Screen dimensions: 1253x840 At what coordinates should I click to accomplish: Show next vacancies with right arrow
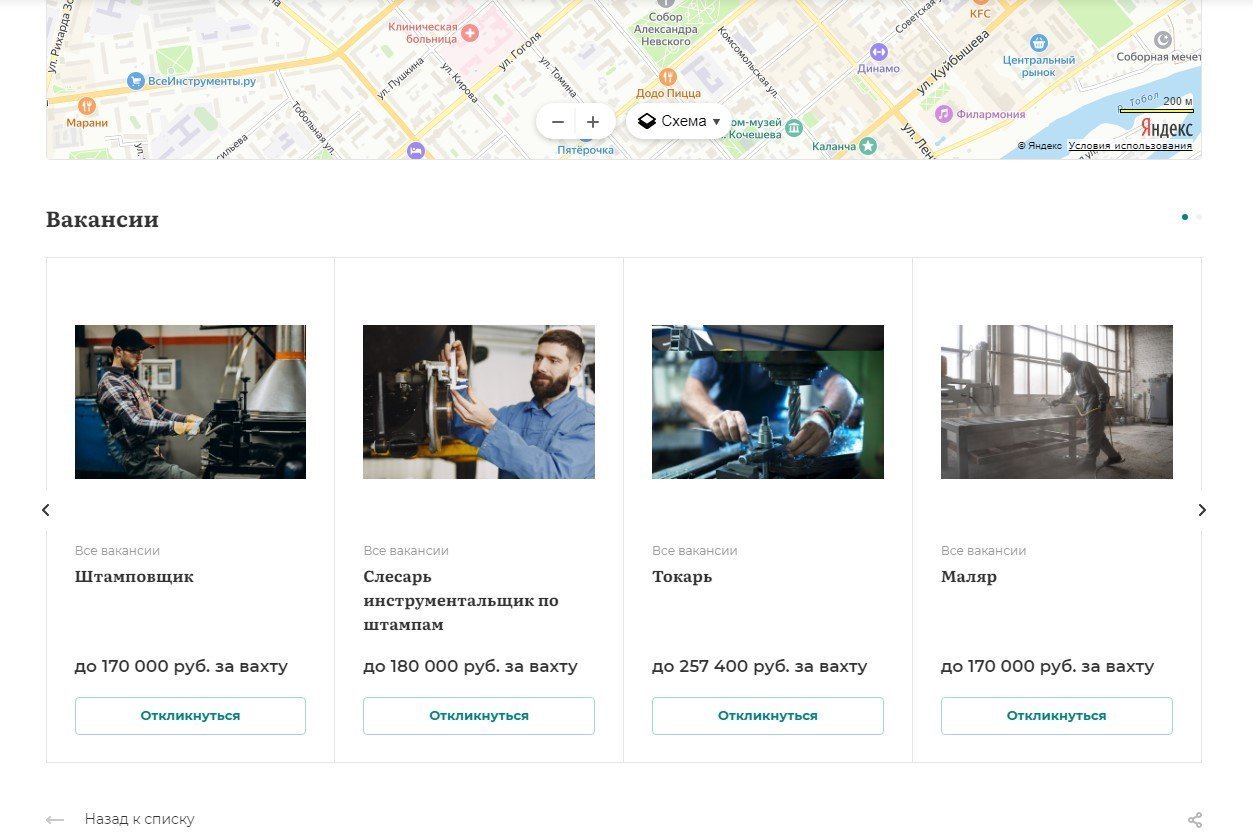(1202, 510)
